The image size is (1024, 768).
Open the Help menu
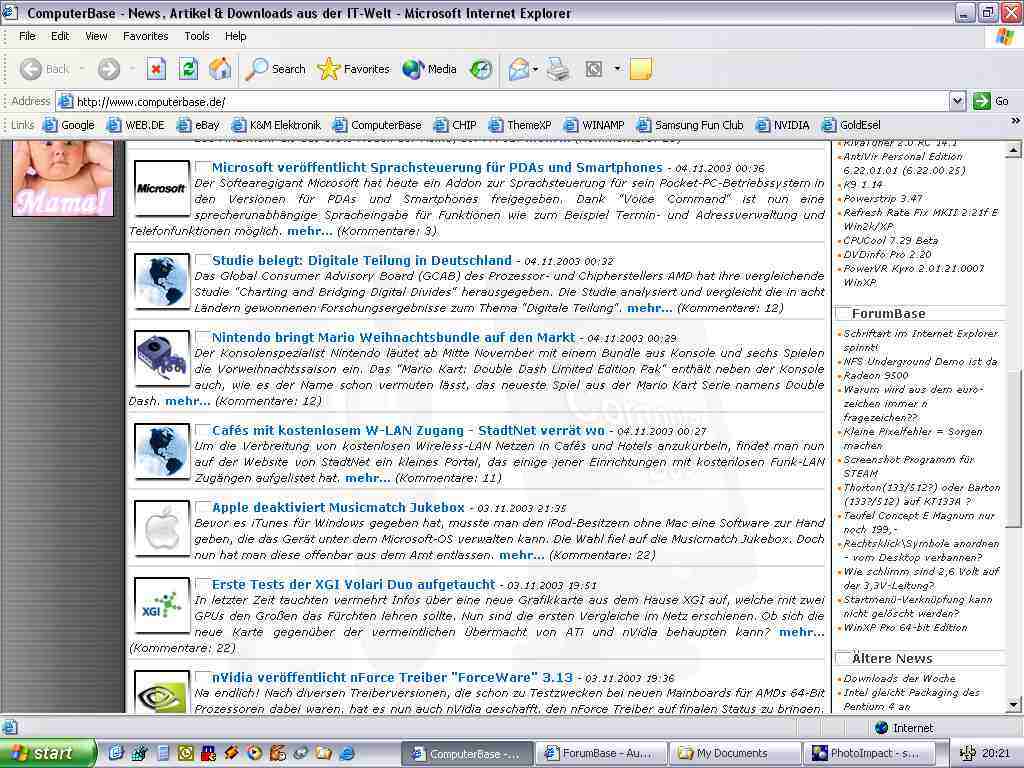[236, 36]
